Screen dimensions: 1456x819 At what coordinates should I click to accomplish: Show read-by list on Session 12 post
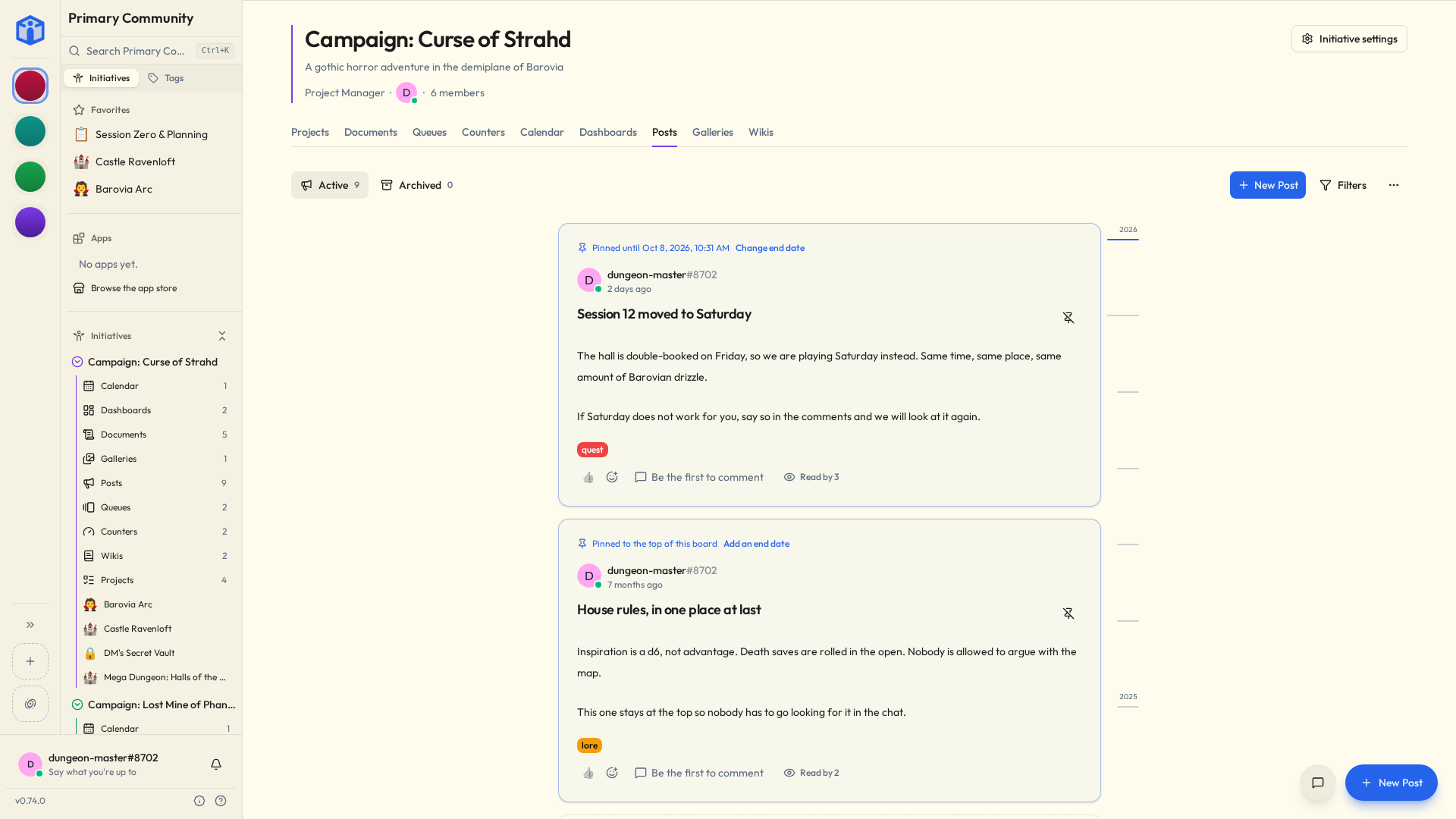coord(811,477)
